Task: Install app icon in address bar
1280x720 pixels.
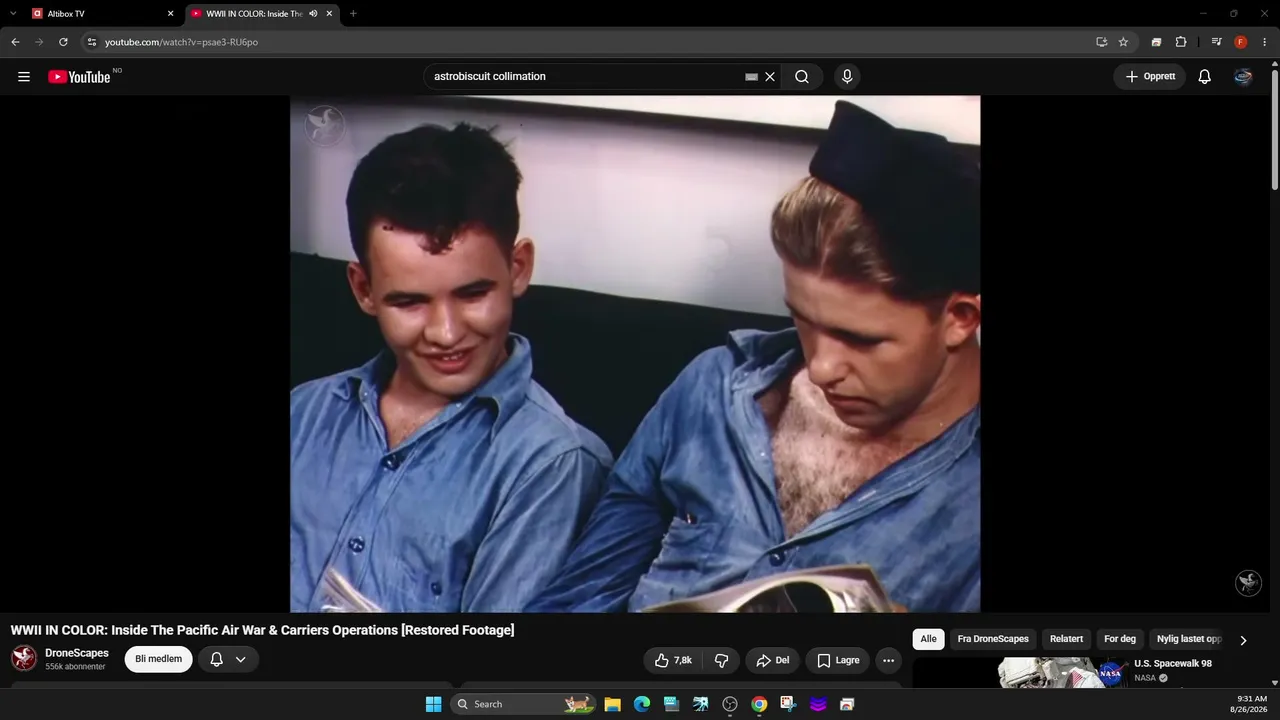Action: [1101, 42]
